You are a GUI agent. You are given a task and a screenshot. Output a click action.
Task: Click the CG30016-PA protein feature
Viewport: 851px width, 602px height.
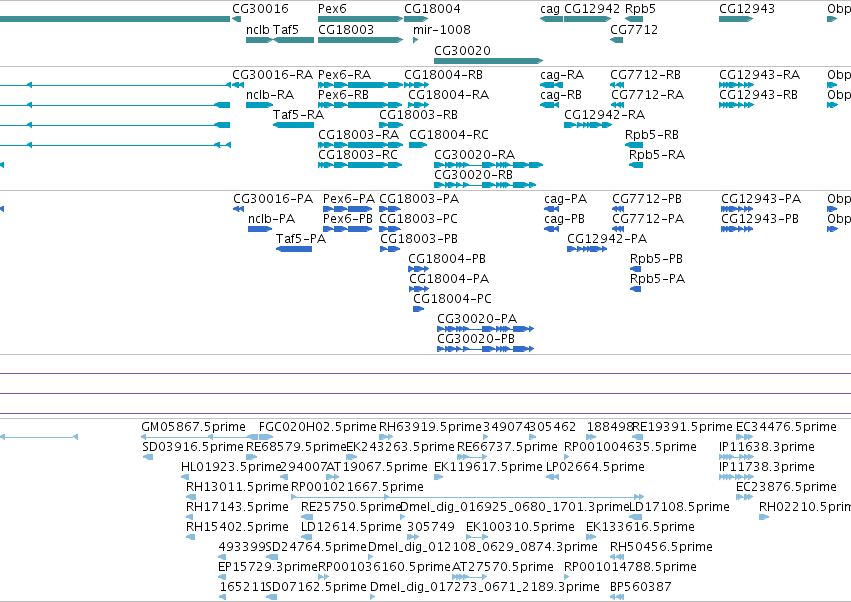pos(238,209)
